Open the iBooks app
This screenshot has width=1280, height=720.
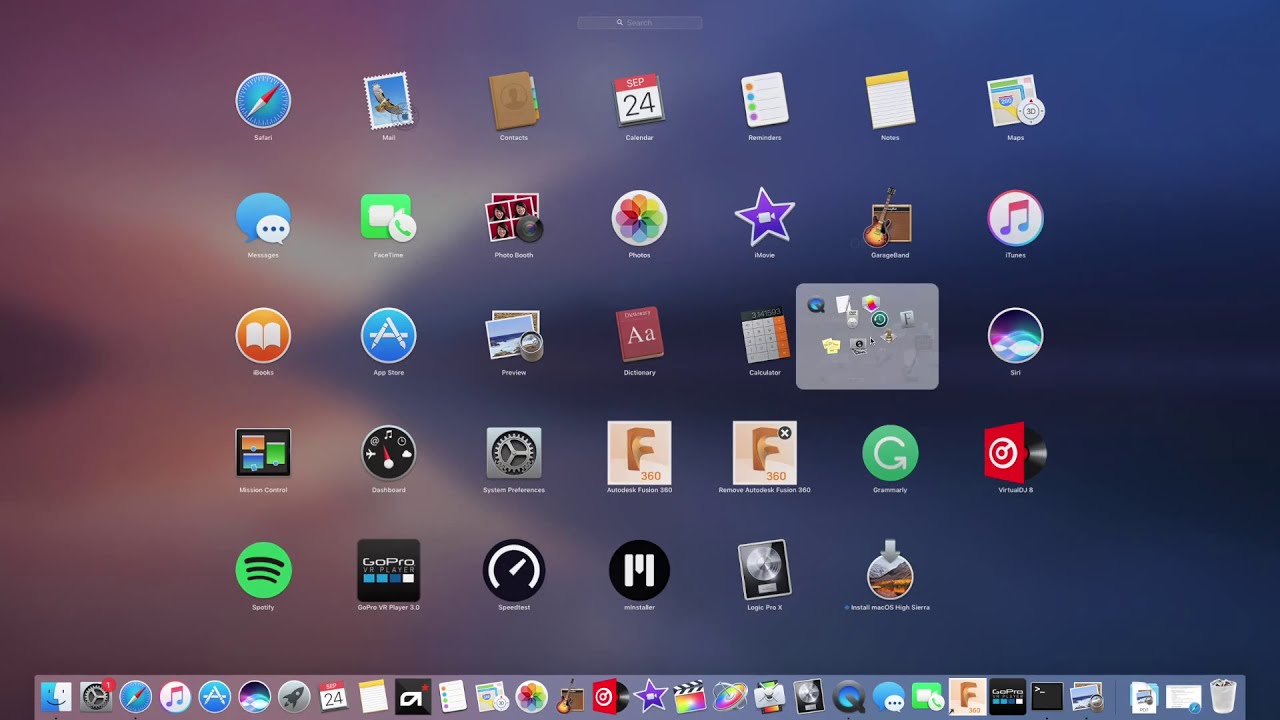click(263, 335)
